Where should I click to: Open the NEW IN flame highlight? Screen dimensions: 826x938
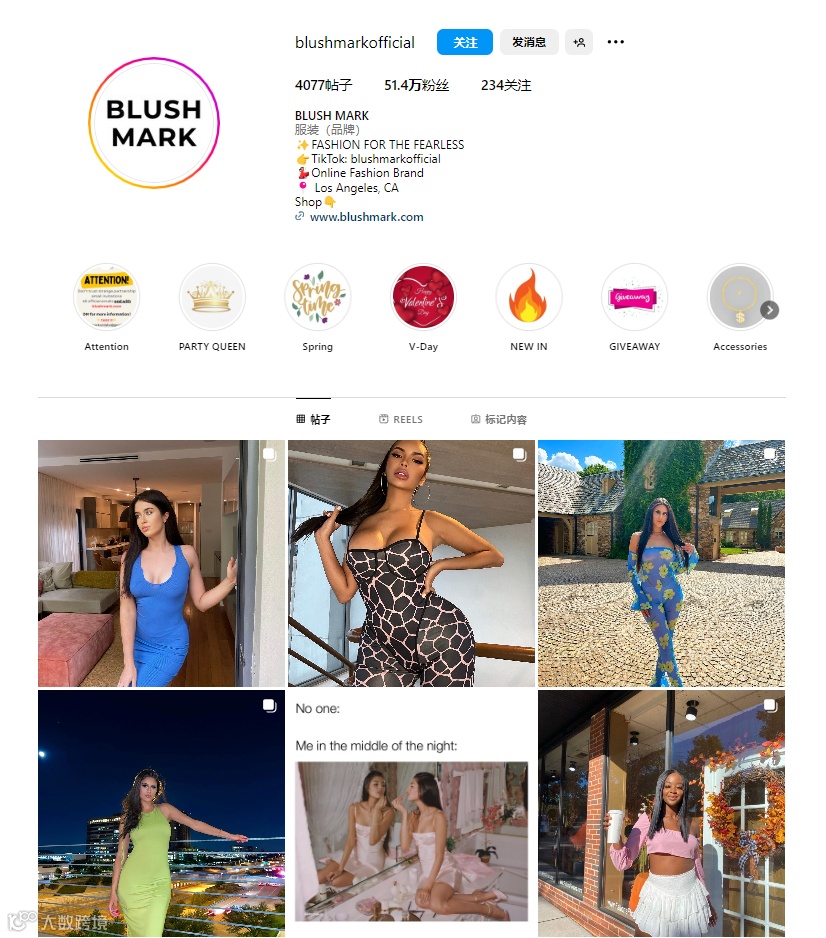[529, 297]
